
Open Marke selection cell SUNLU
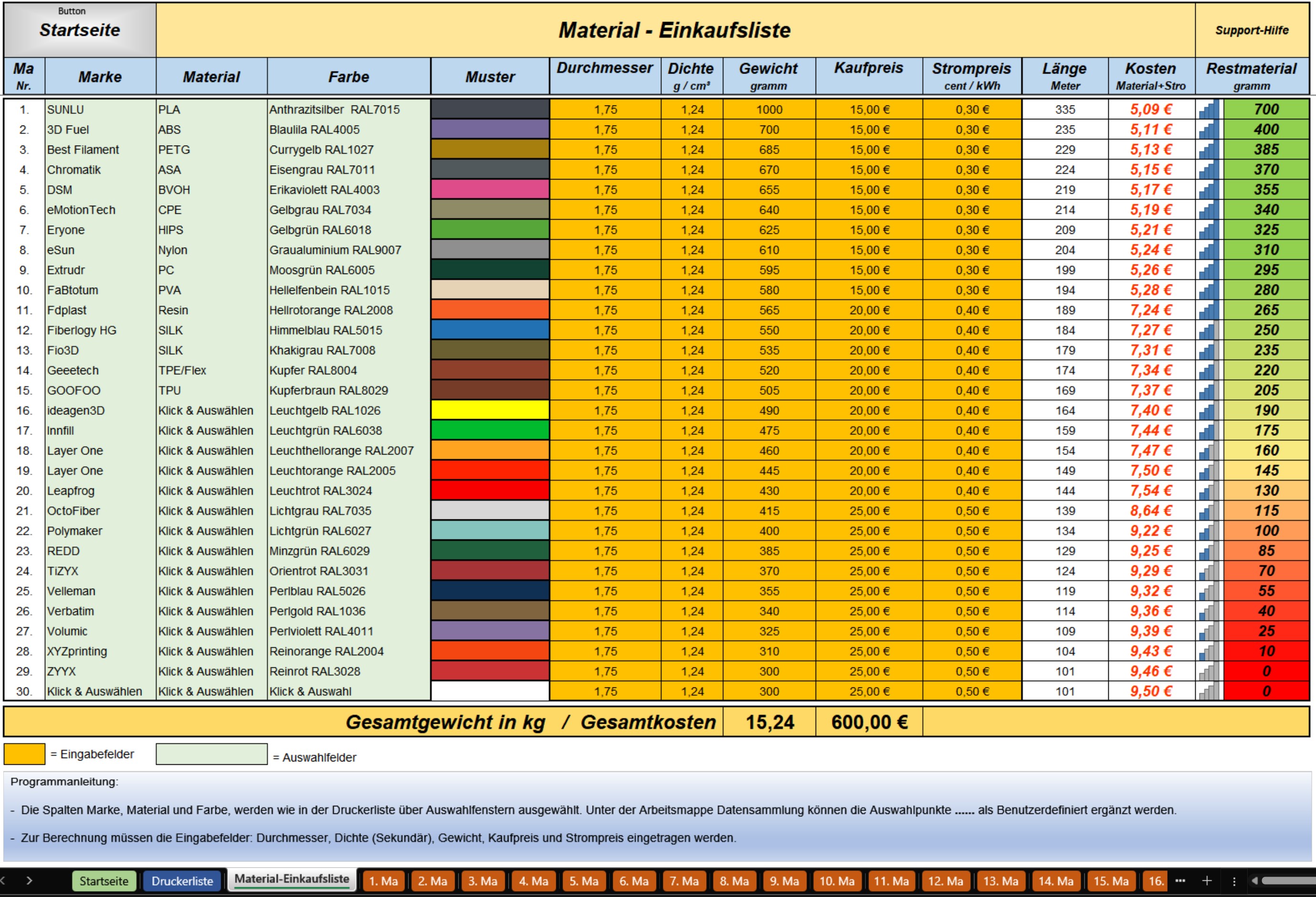coord(100,109)
